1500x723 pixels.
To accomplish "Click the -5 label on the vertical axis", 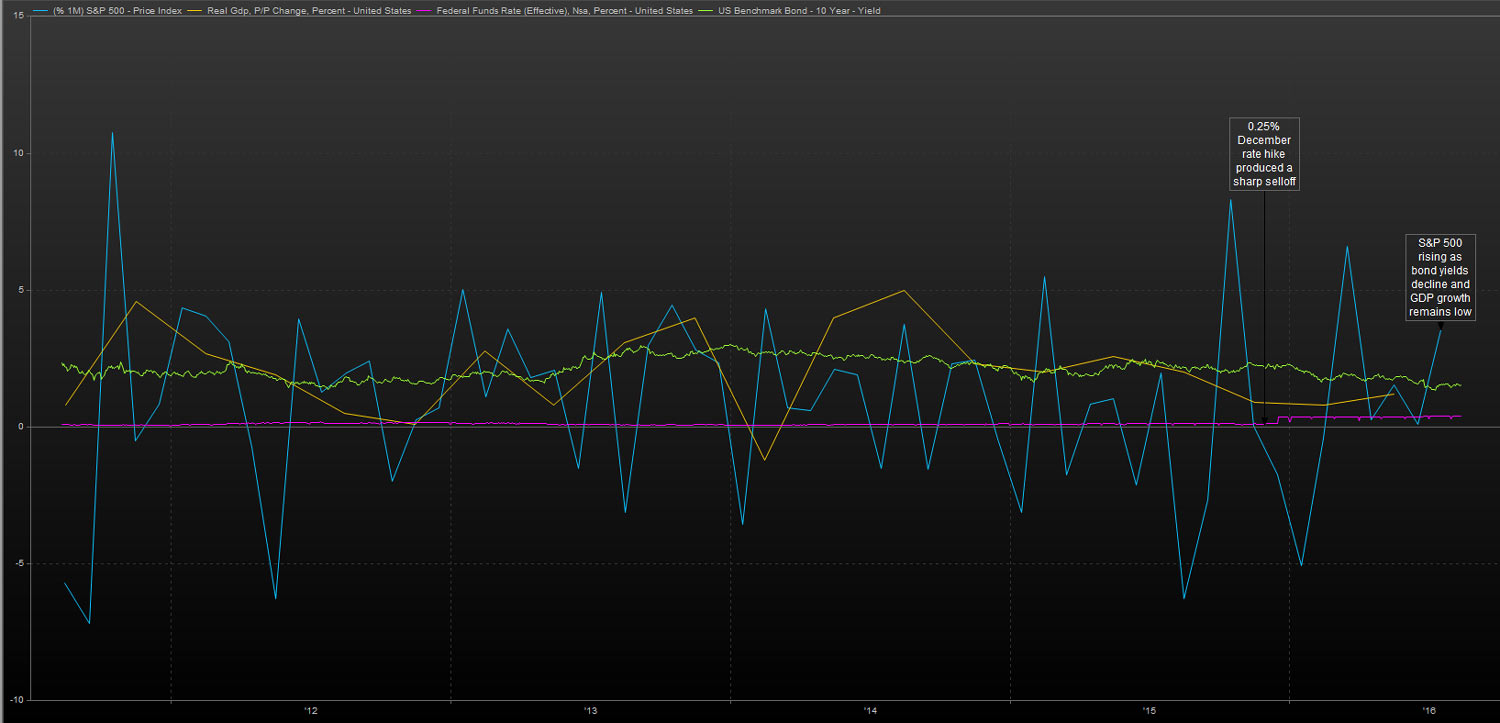I will pos(18,563).
